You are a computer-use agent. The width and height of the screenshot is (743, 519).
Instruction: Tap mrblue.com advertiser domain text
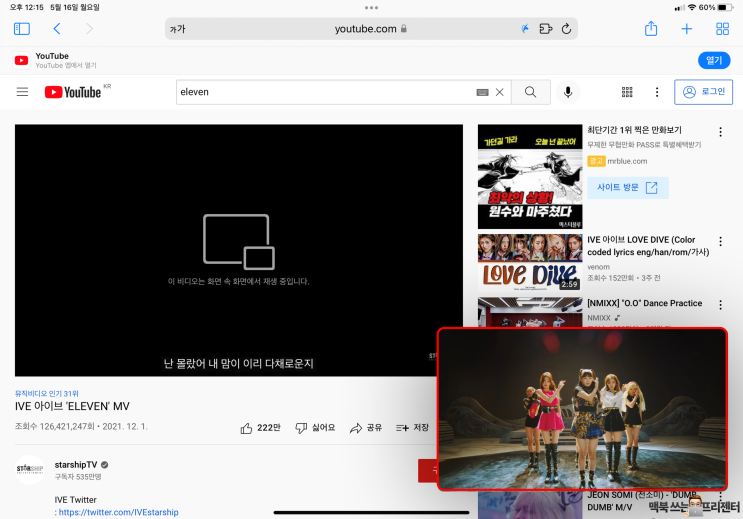point(627,161)
